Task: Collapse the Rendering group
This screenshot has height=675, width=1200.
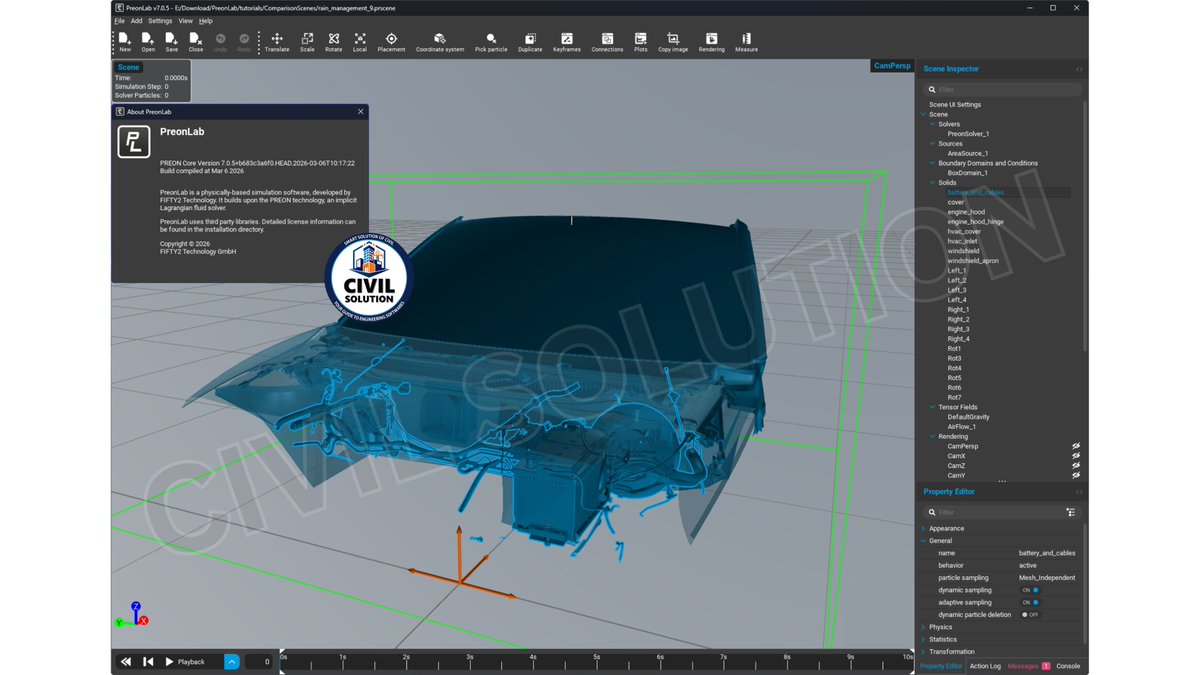Action: [x=932, y=437]
